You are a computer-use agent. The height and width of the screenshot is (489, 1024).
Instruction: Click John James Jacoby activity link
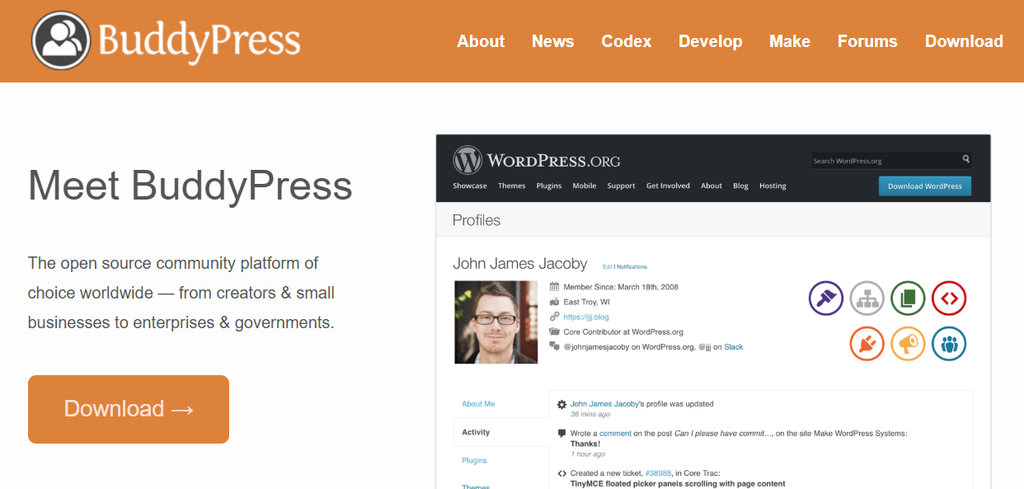point(604,404)
